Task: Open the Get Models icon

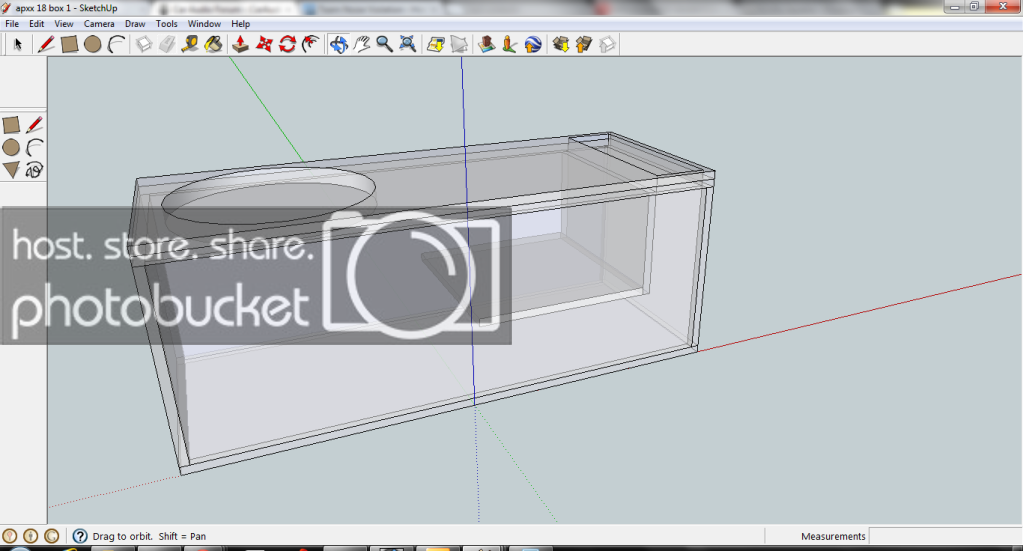Action: [560, 44]
